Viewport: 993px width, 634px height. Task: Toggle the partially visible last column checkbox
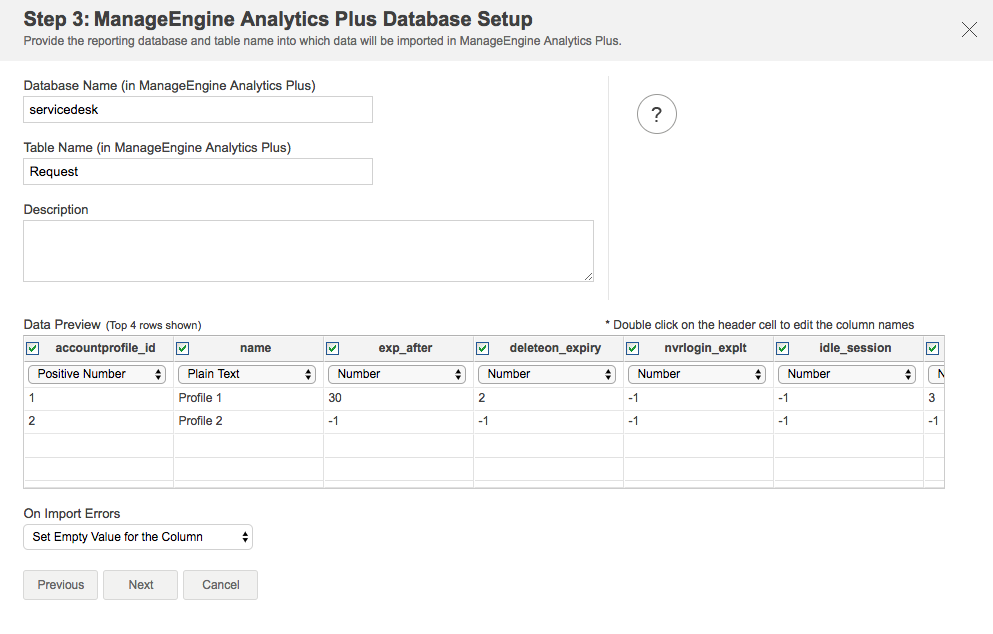tap(932, 348)
